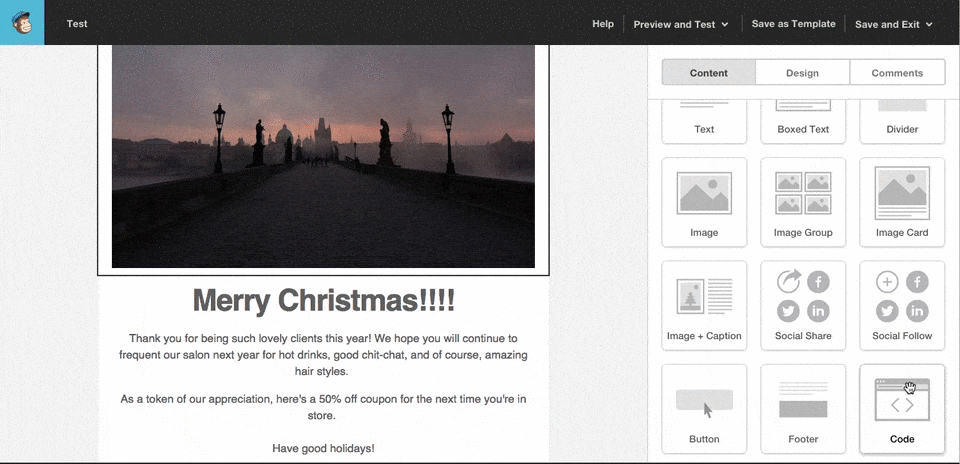
Task: Choose the Image Card block
Action: pos(902,201)
